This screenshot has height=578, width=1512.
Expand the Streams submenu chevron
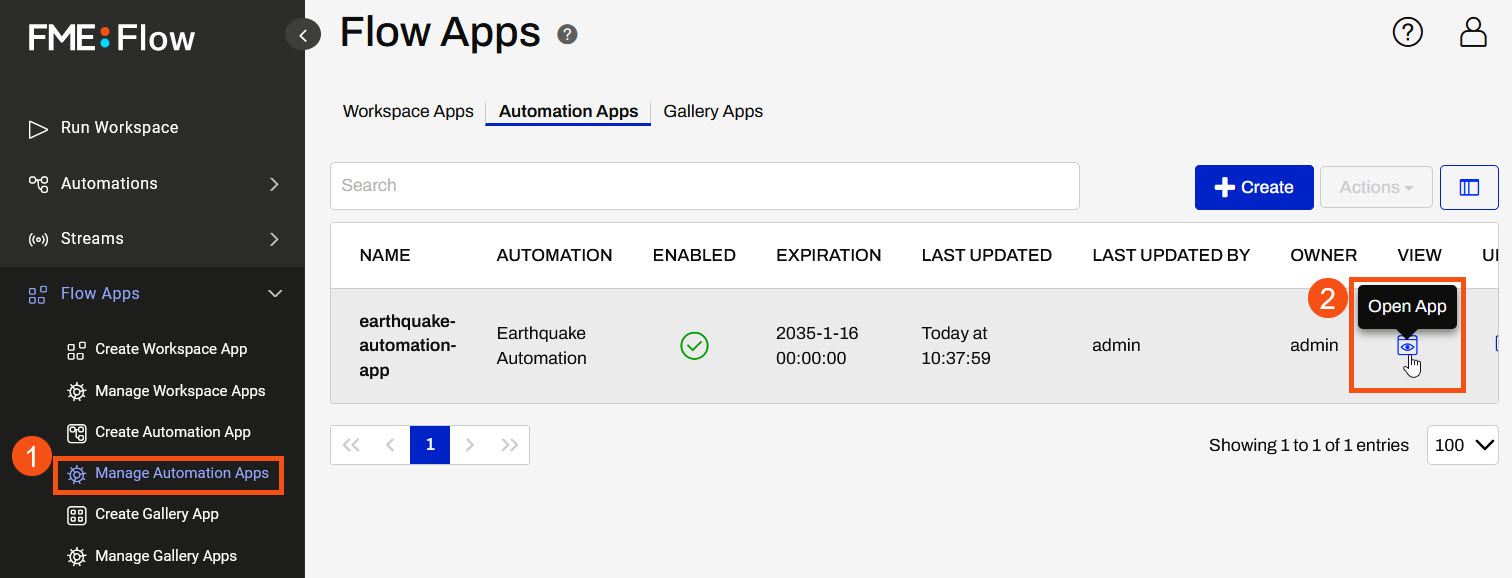274,239
